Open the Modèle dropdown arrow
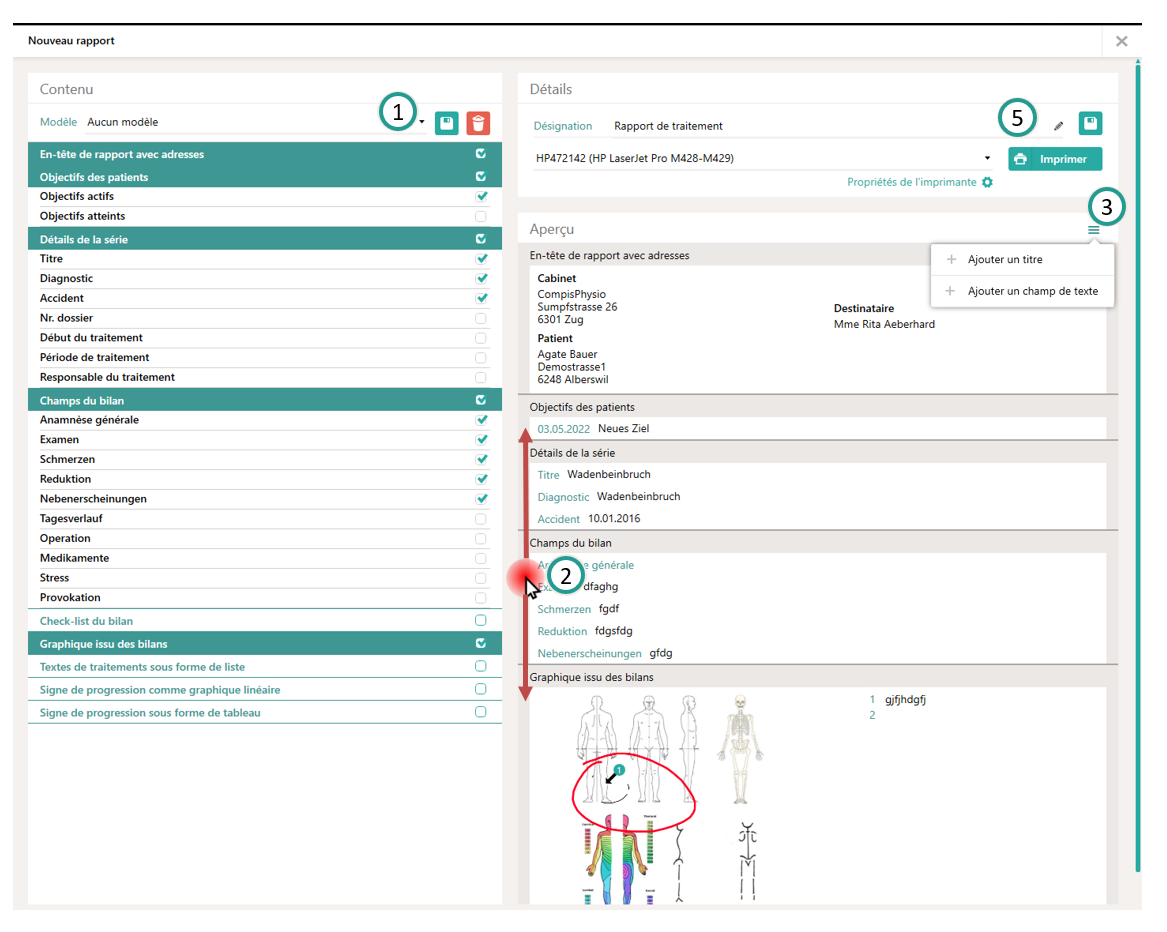The width and height of the screenshot is (1167, 932). coord(422,123)
